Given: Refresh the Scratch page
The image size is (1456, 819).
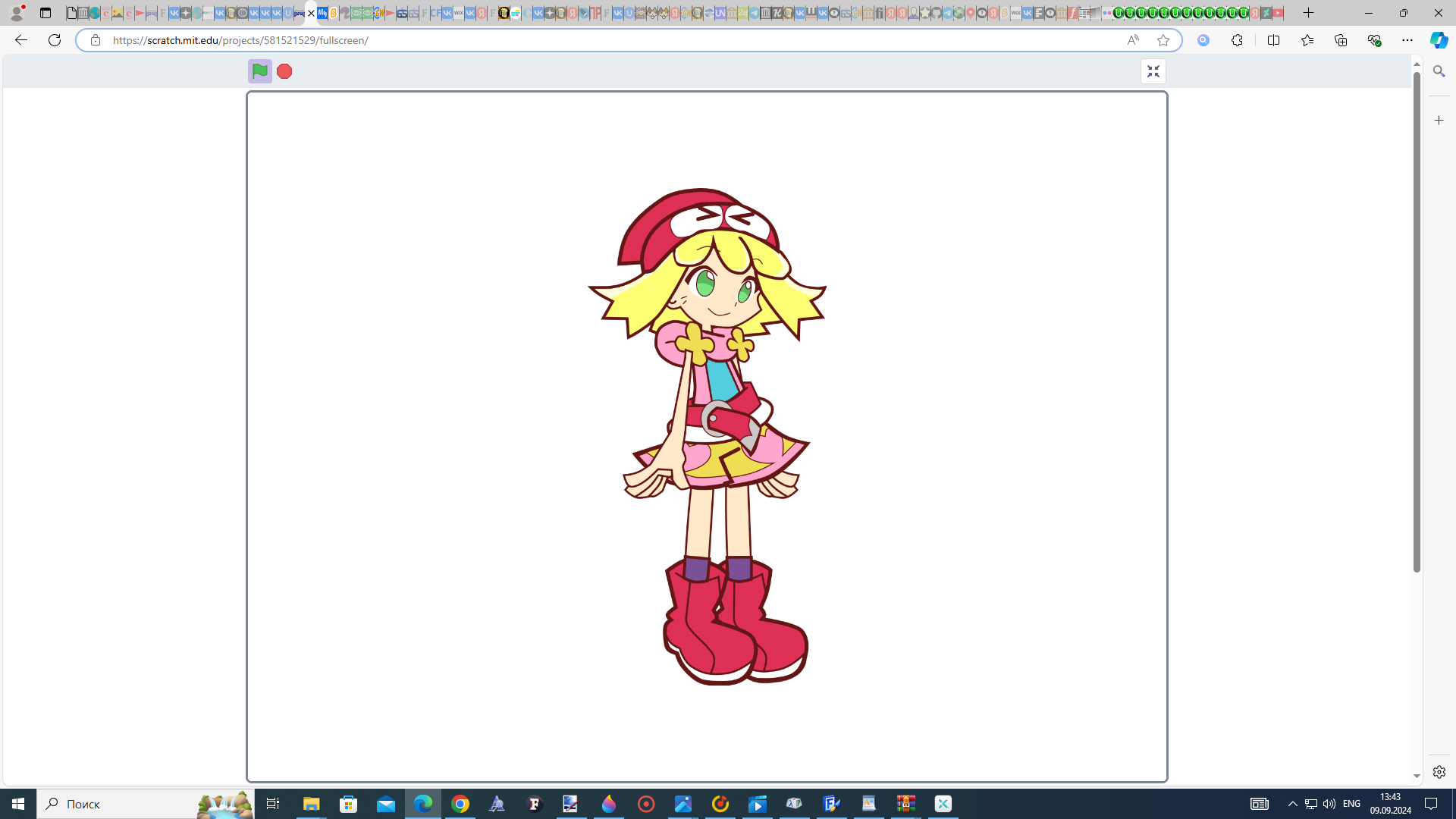Looking at the screenshot, I should coord(54,40).
